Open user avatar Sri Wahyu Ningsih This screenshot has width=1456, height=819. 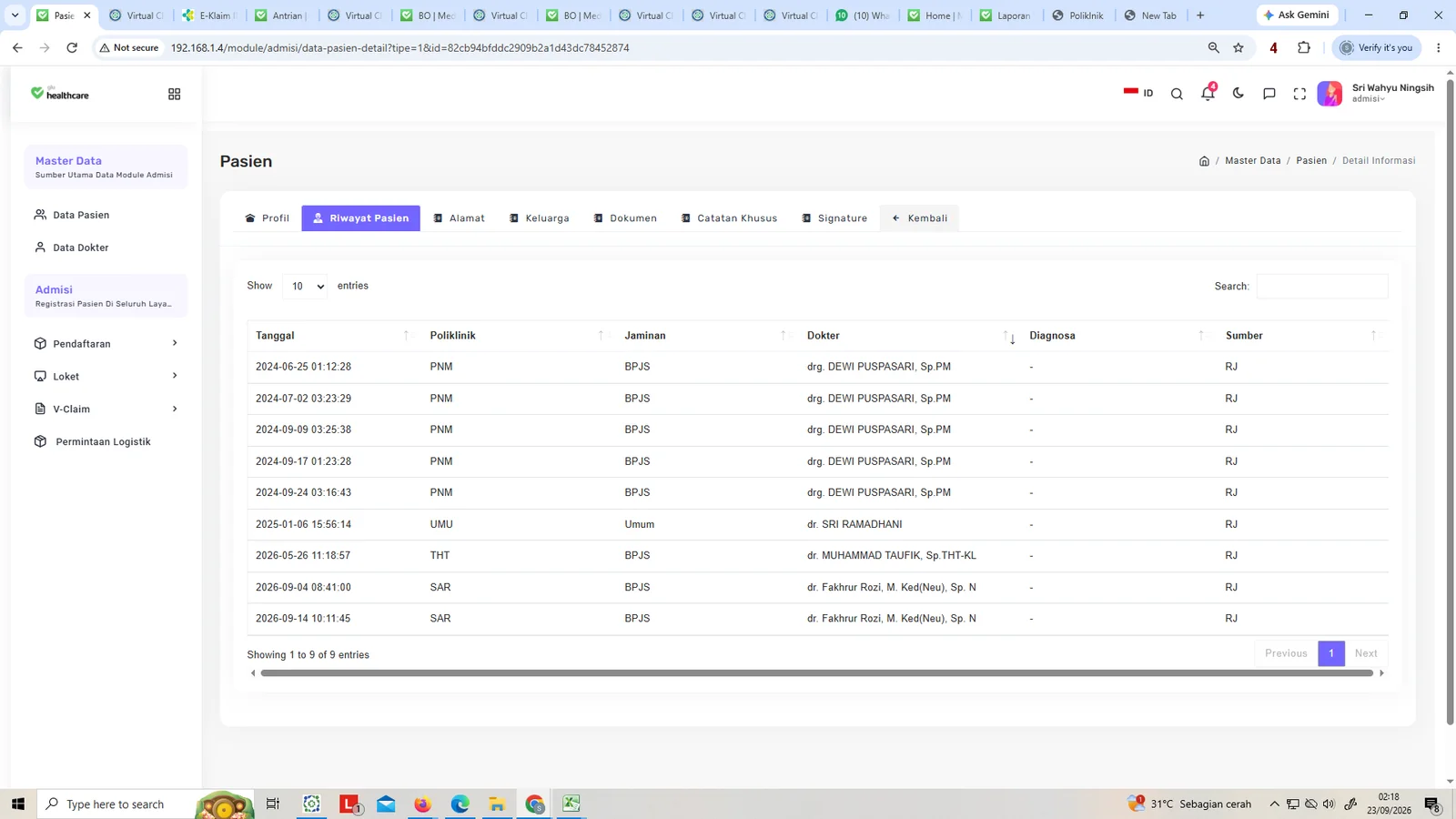coord(1330,94)
